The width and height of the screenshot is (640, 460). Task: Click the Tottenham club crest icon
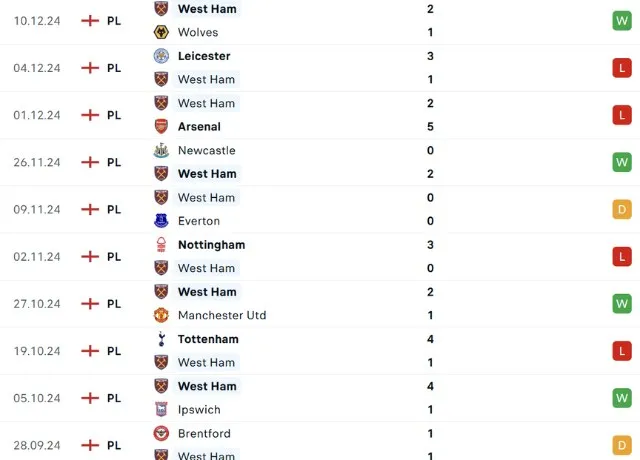pyautogui.click(x=161, y=339)
